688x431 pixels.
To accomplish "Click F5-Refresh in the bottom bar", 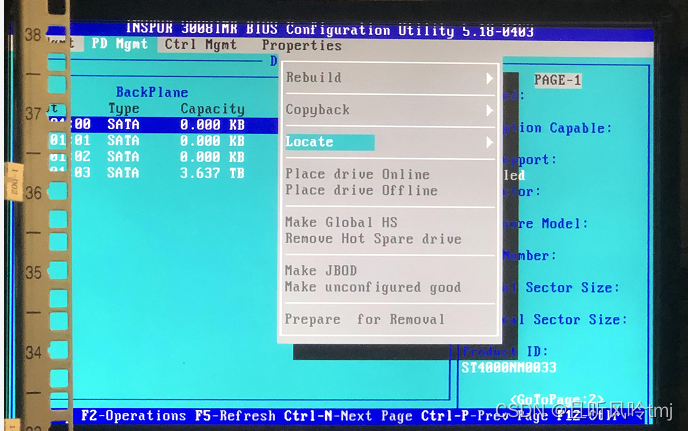I will pyautogui.click(x=235, y=416).
